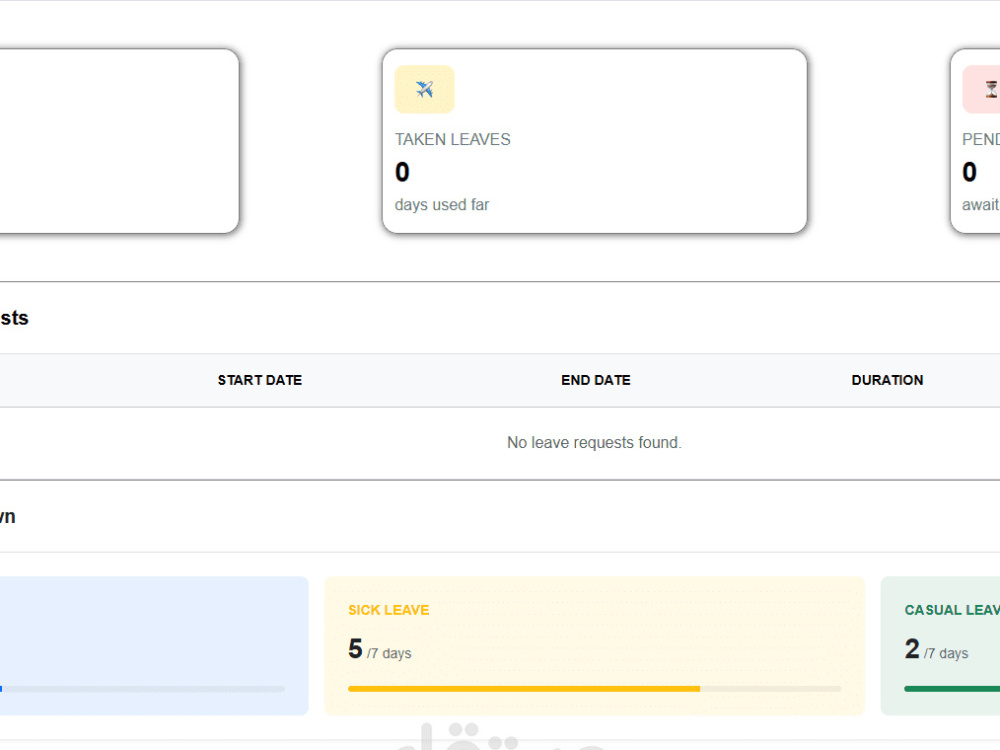Click the pending card count of 0

click(x=969, y=172)
